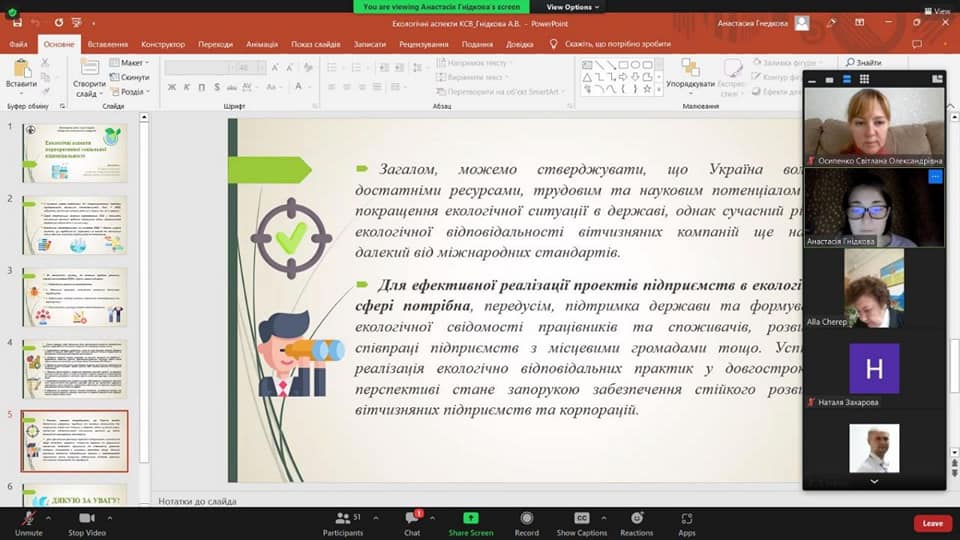
Task: Expand the View Options dropdown
Action: (x=574, y=7)
